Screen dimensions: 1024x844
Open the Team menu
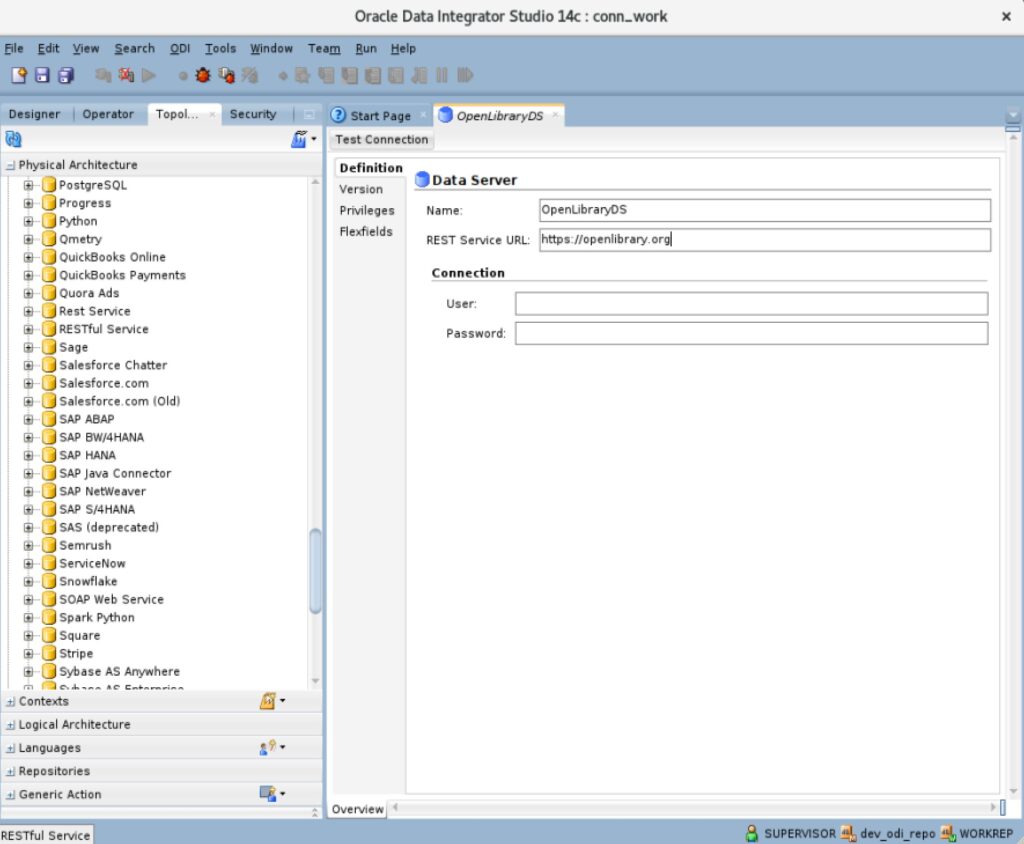pos(324,48)
